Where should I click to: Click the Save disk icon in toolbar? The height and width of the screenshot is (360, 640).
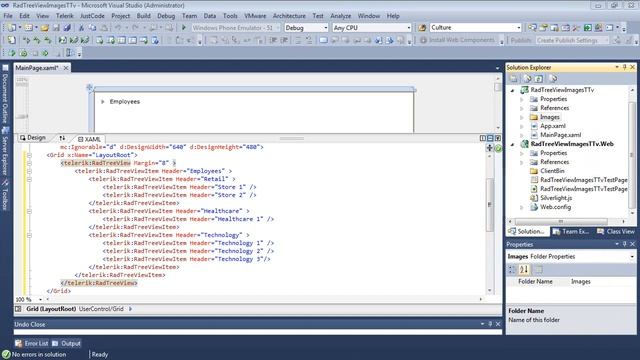pos(56,28)
